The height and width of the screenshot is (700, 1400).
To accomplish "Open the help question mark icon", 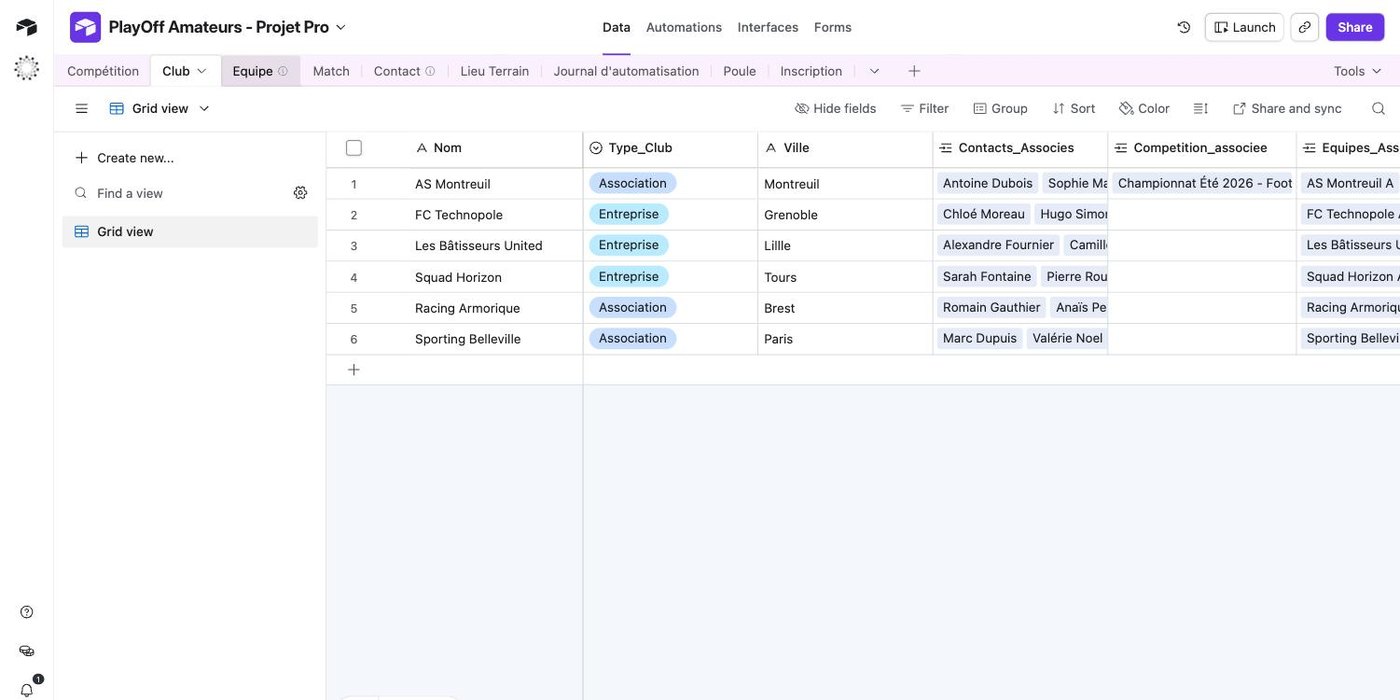I will pos(27,612).
